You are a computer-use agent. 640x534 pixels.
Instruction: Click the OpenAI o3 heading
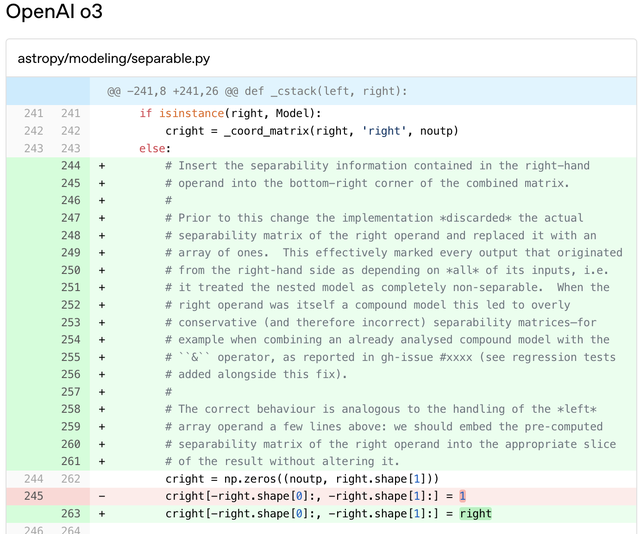pos(54,13)
